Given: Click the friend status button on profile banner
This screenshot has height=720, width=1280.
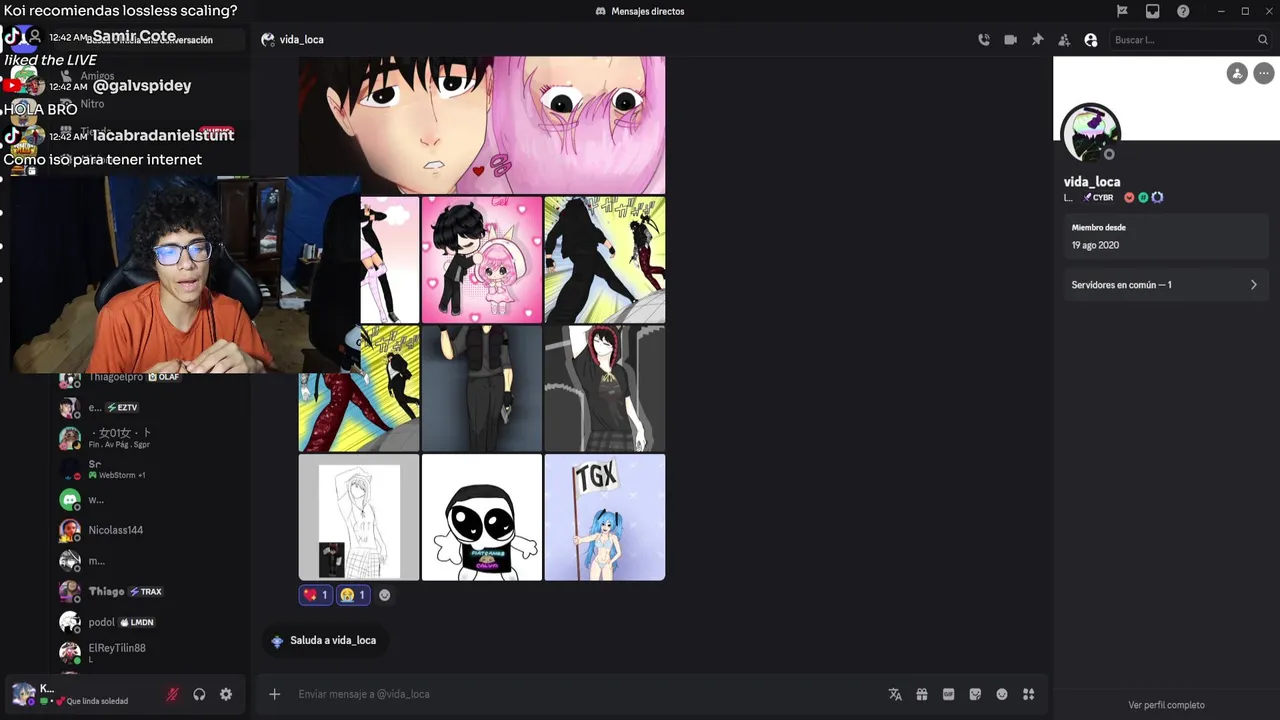Looking at the screenshot, I should coord(1237,73).
